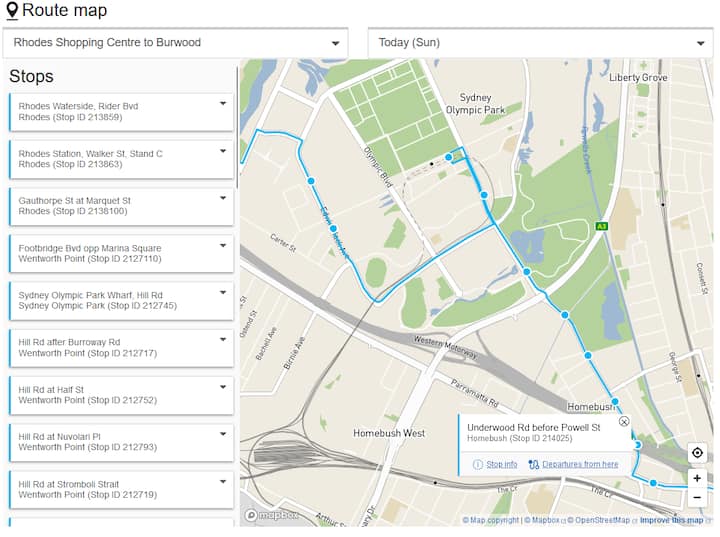Click the Mapbox logo
The height and width of the screenshot is (537, 720).
point(272,516)
